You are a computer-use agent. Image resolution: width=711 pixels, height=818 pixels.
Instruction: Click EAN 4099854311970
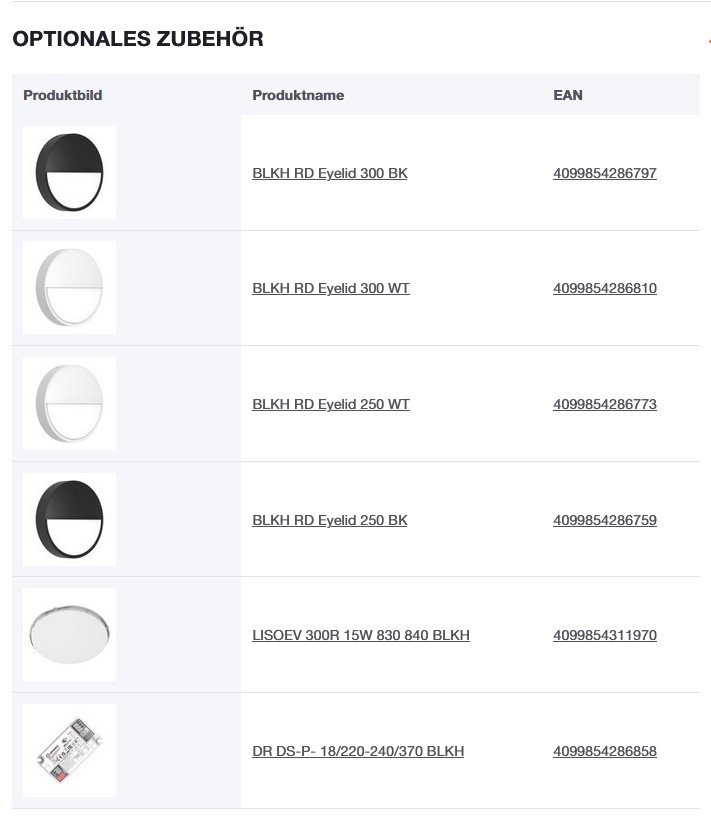point(605,635)
